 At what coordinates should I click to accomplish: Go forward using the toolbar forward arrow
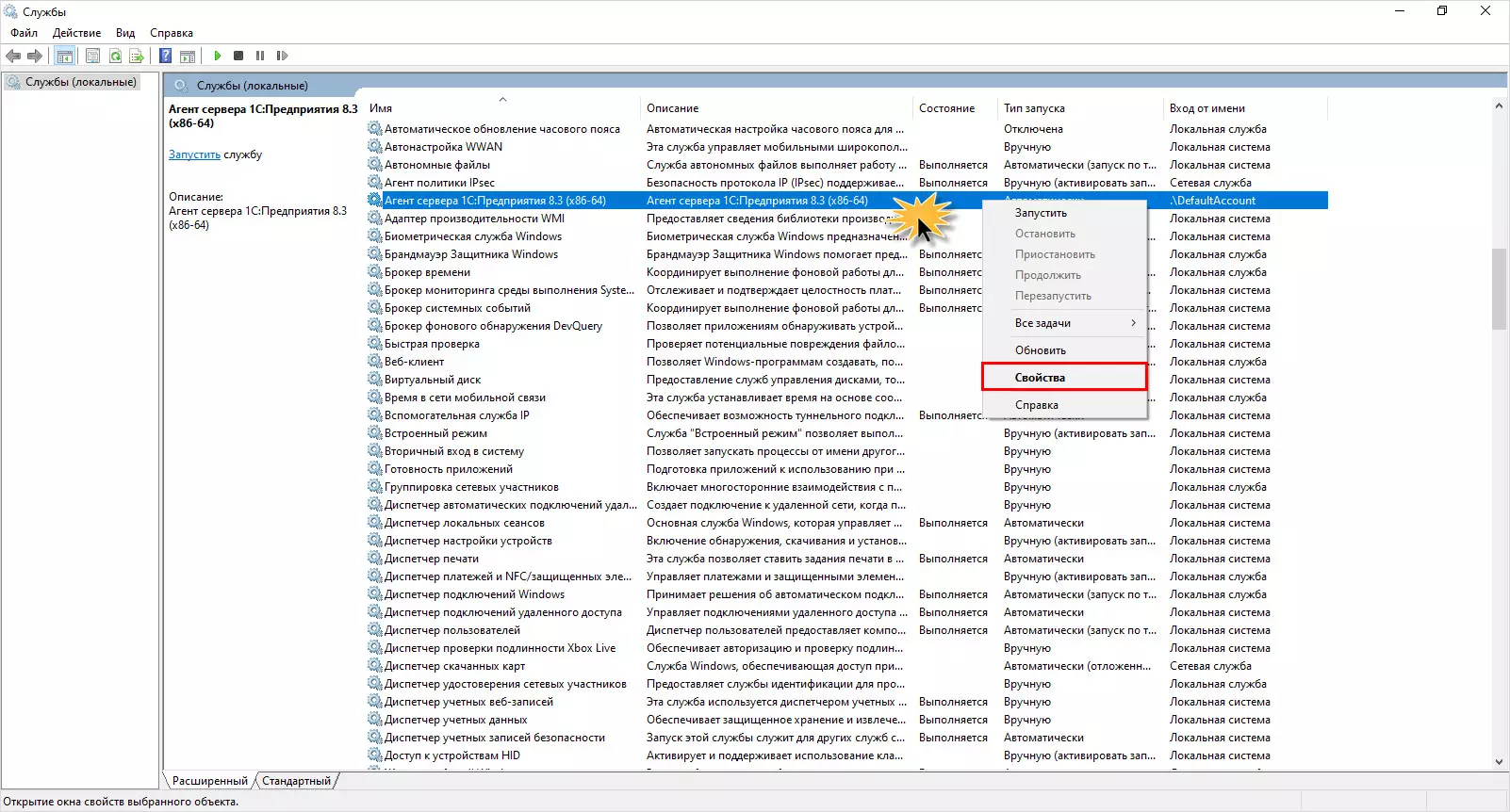click(35, 56)
